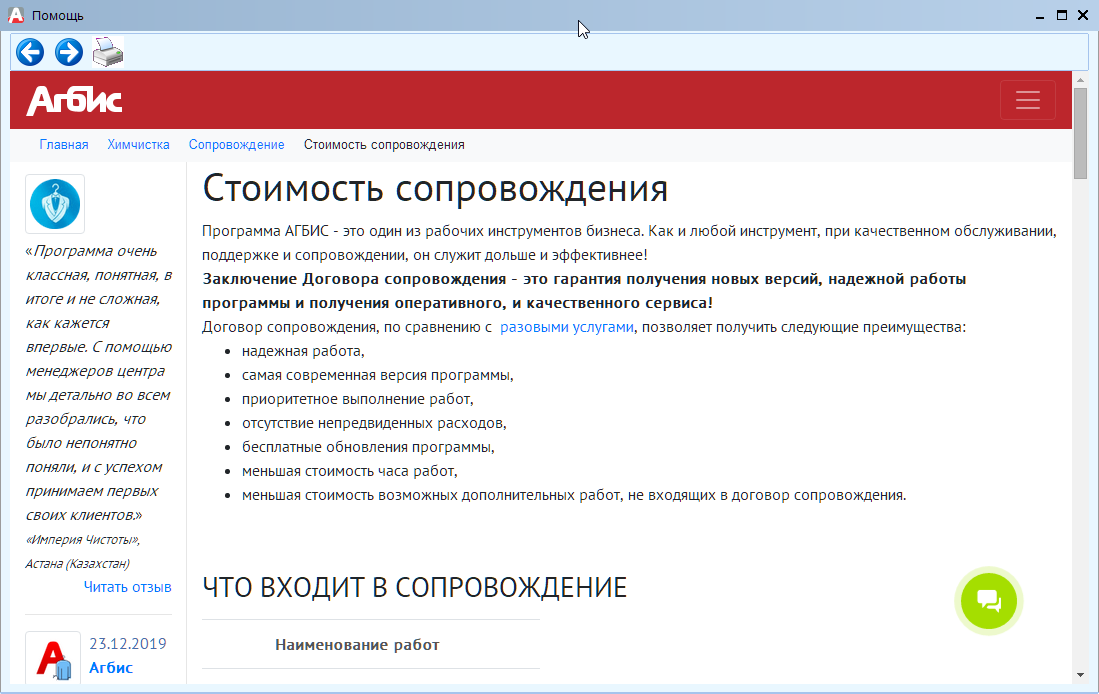Open the Читать отзыв link
The image size is (1099, 694).
point(128,587)
